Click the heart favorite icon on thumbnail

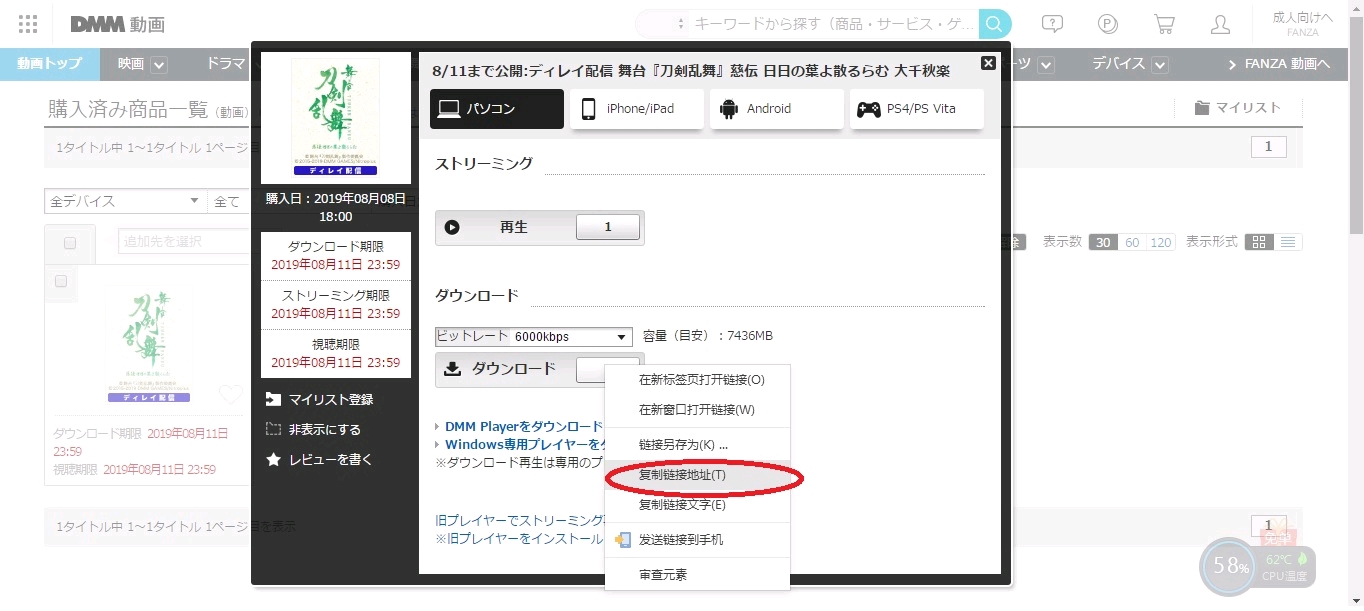coord(231,395)
